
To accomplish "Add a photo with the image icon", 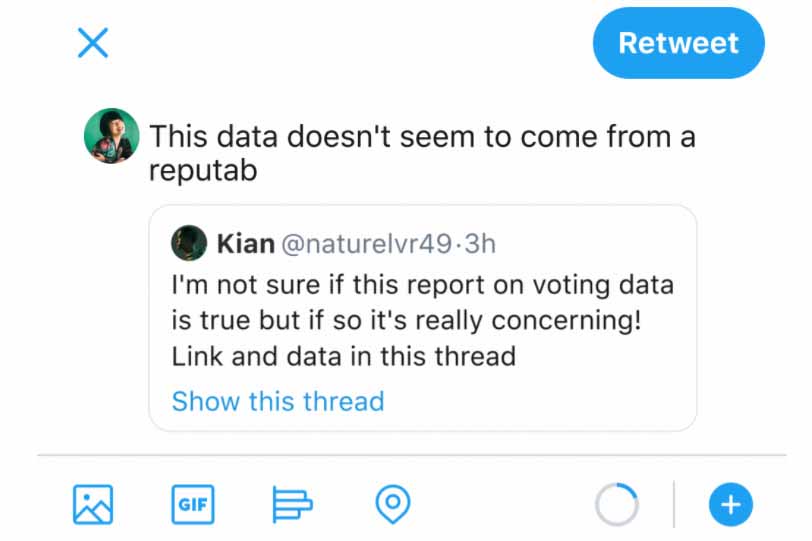I will (x=93, y=504).
